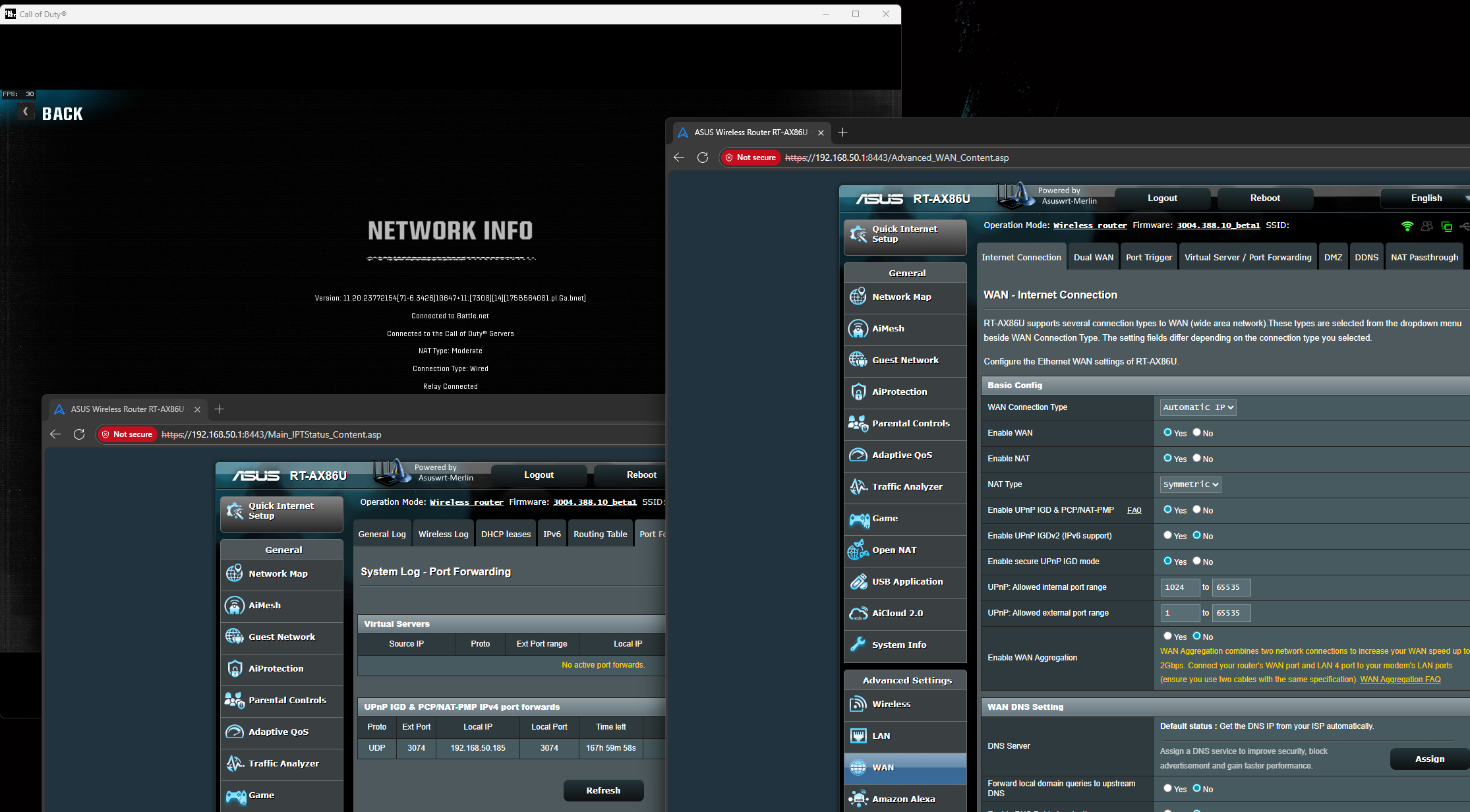Set Enable NAT to No
The height and width of the screenshot is (812, 1470).
1196,458
